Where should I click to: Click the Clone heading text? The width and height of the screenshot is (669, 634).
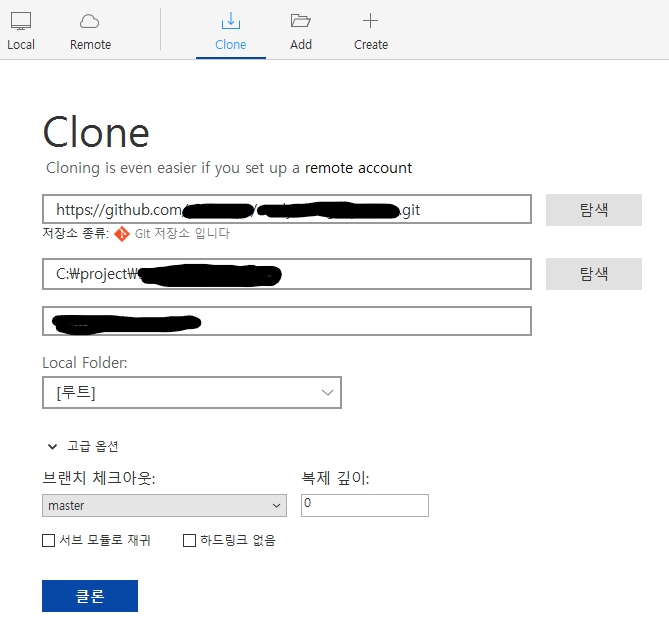[x=96, y=133]
